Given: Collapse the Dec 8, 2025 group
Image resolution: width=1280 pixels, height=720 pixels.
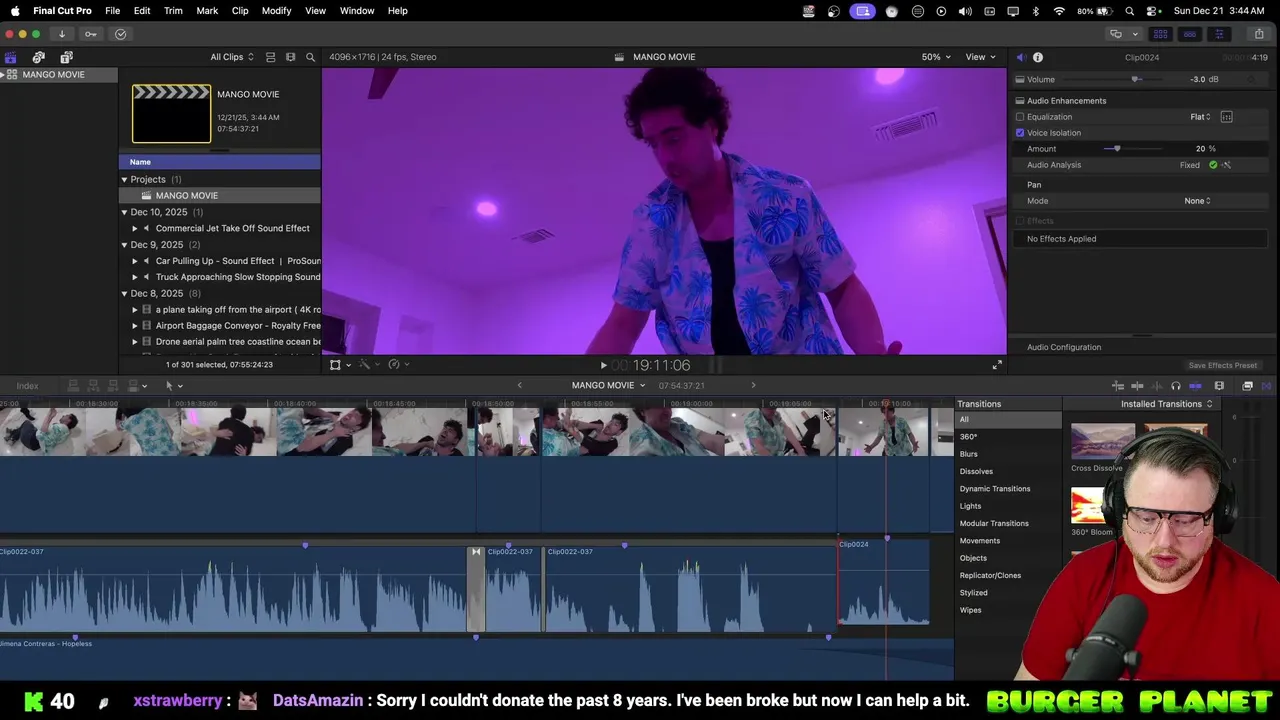Looking at the screenshot, I should [125, 294].
